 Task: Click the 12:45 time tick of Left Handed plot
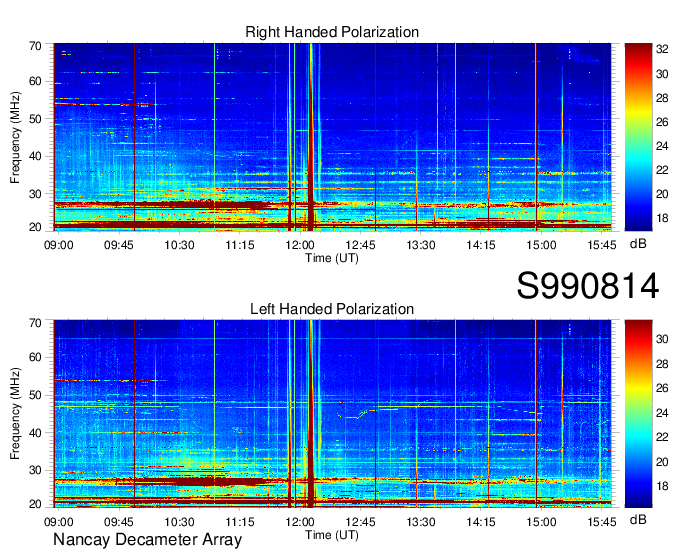tap(360, 522)
